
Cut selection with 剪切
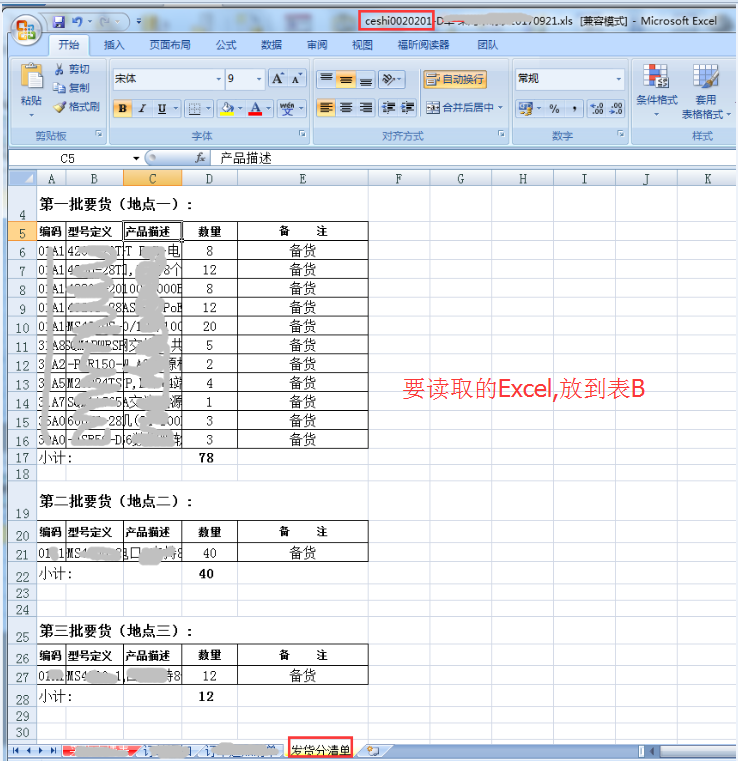(72, 69)
